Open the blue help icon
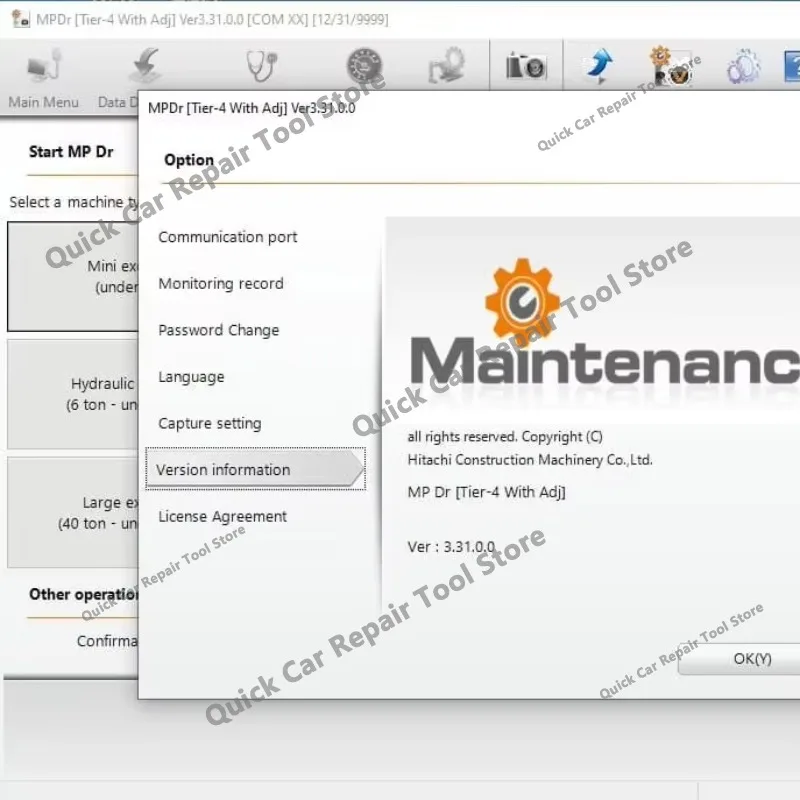 click(x=792, y=66)
